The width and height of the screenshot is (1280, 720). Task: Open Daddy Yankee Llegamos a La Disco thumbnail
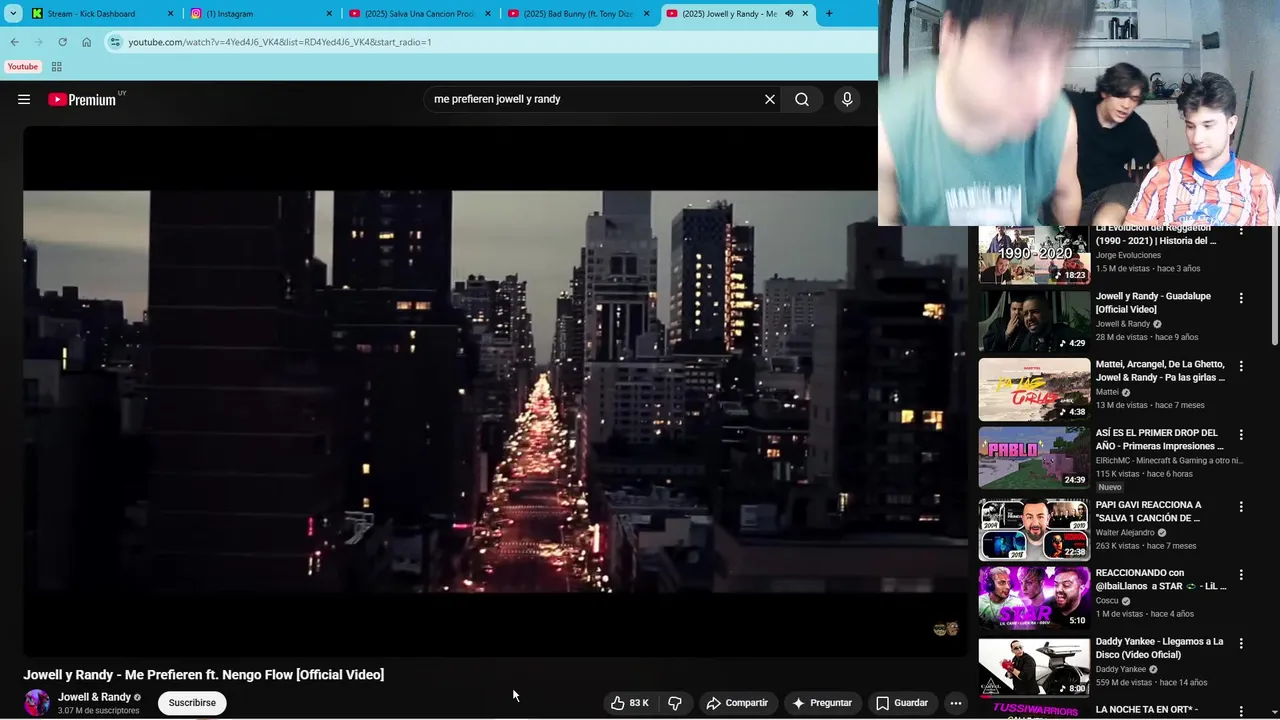tap(1034, 666)
